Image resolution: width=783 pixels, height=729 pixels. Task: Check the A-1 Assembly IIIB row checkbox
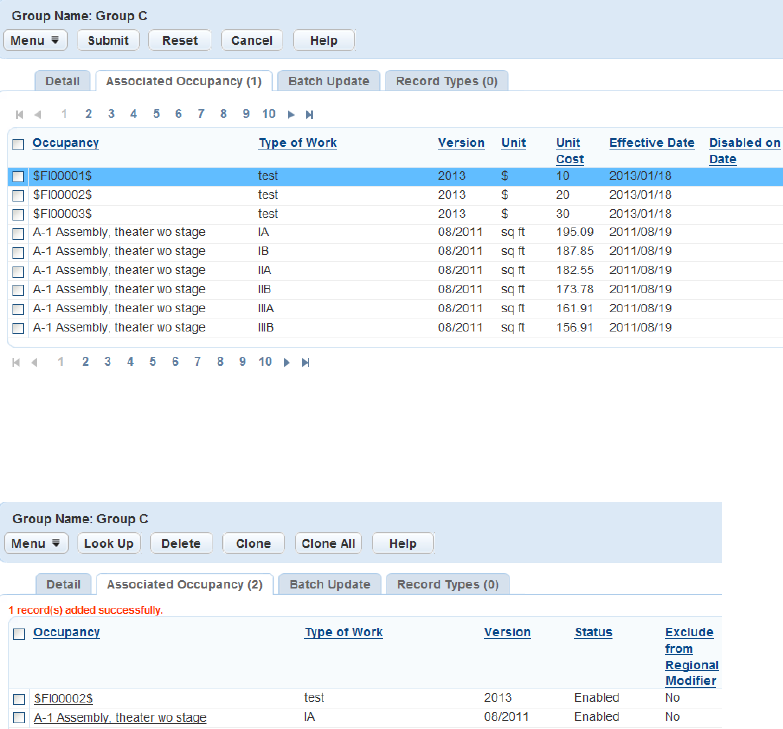(x=18, y=328)
